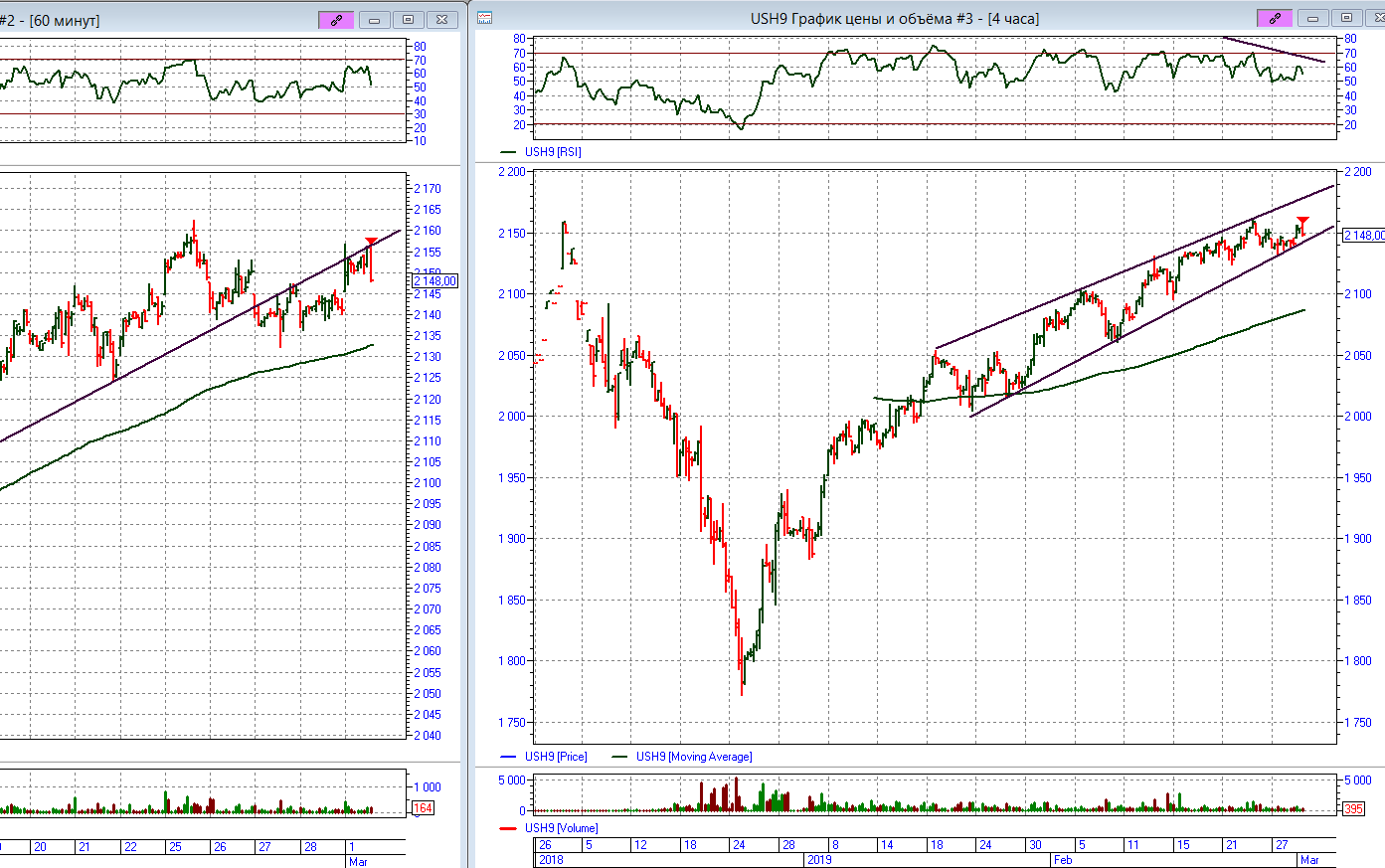This screenshot has height=868, width=1385.
Task: Select the red triangle marker on the 60-minute price chart
Action: (x=371, y=242)
